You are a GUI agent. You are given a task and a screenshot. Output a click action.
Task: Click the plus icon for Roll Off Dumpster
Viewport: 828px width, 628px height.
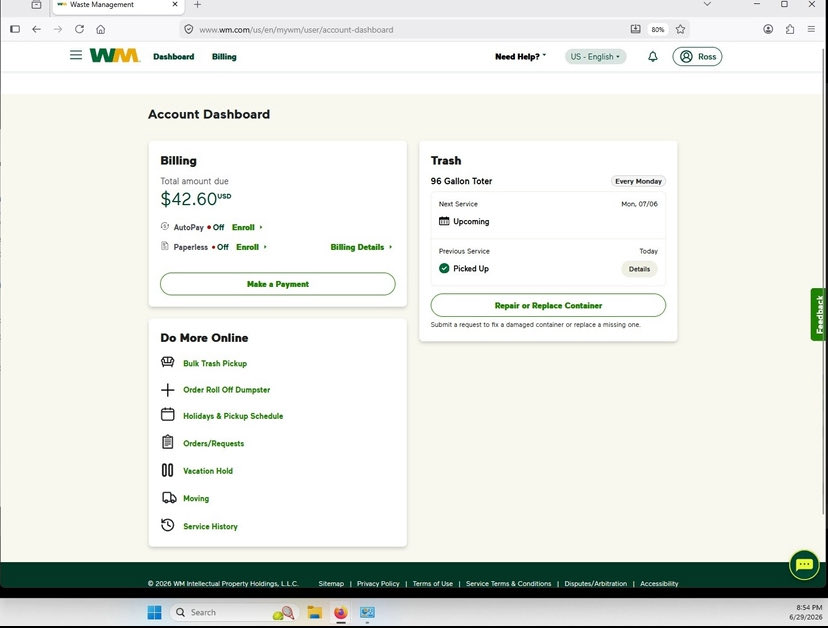167,390
